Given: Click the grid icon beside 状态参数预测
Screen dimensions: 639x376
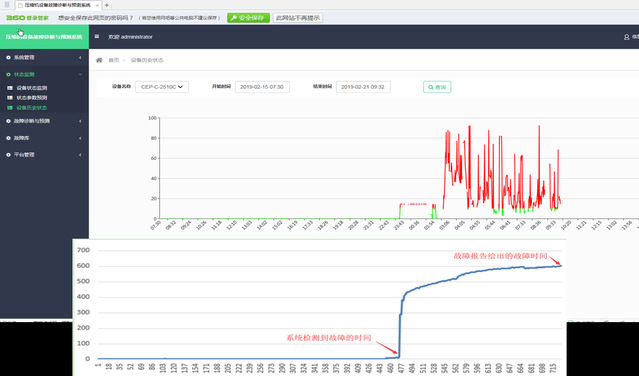Looking at the screenshot, I should [x=10, y=98].
